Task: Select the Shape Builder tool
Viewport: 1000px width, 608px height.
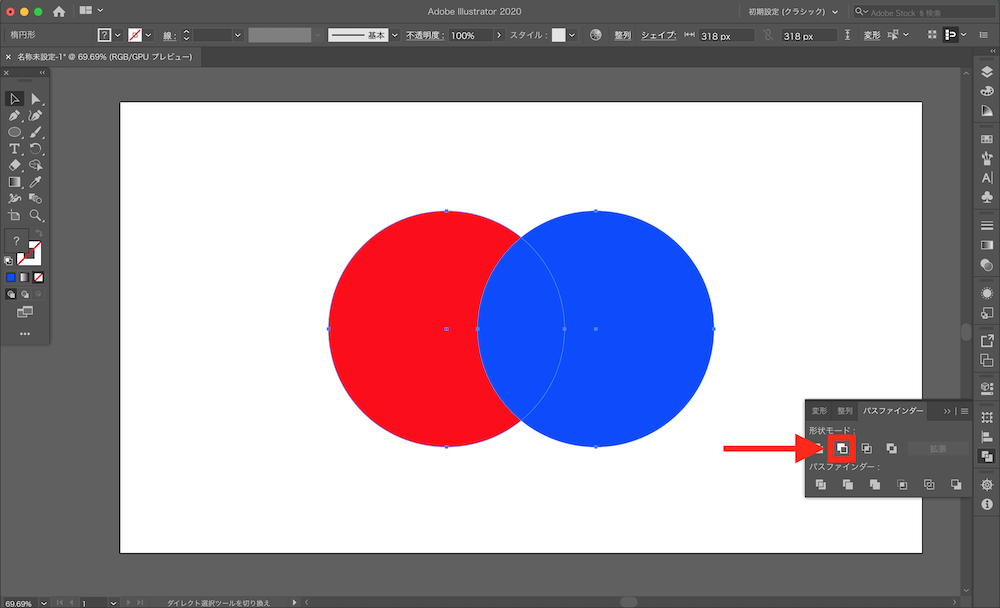Action: [x=36, y=165]
